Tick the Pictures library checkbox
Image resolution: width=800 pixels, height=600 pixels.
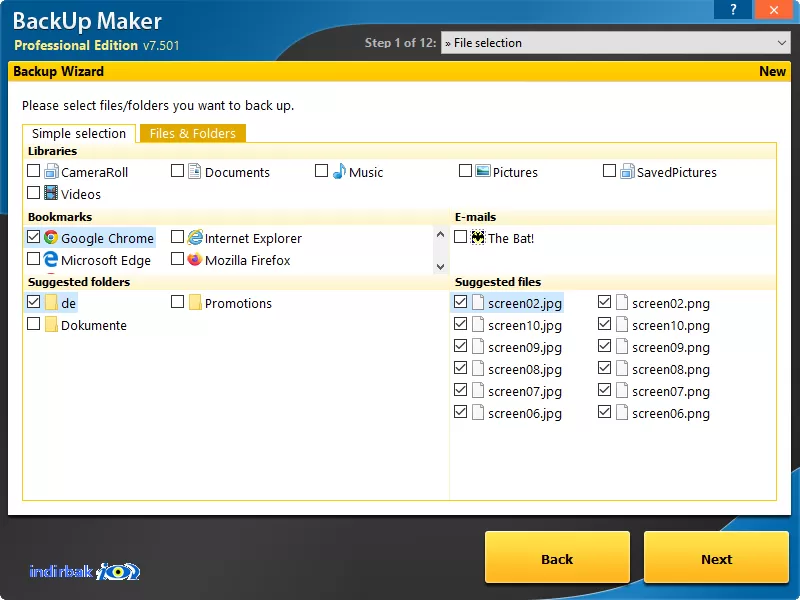coord(465,170)
